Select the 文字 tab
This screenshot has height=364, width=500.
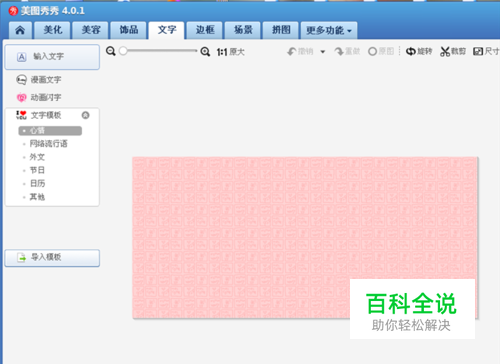166,30
